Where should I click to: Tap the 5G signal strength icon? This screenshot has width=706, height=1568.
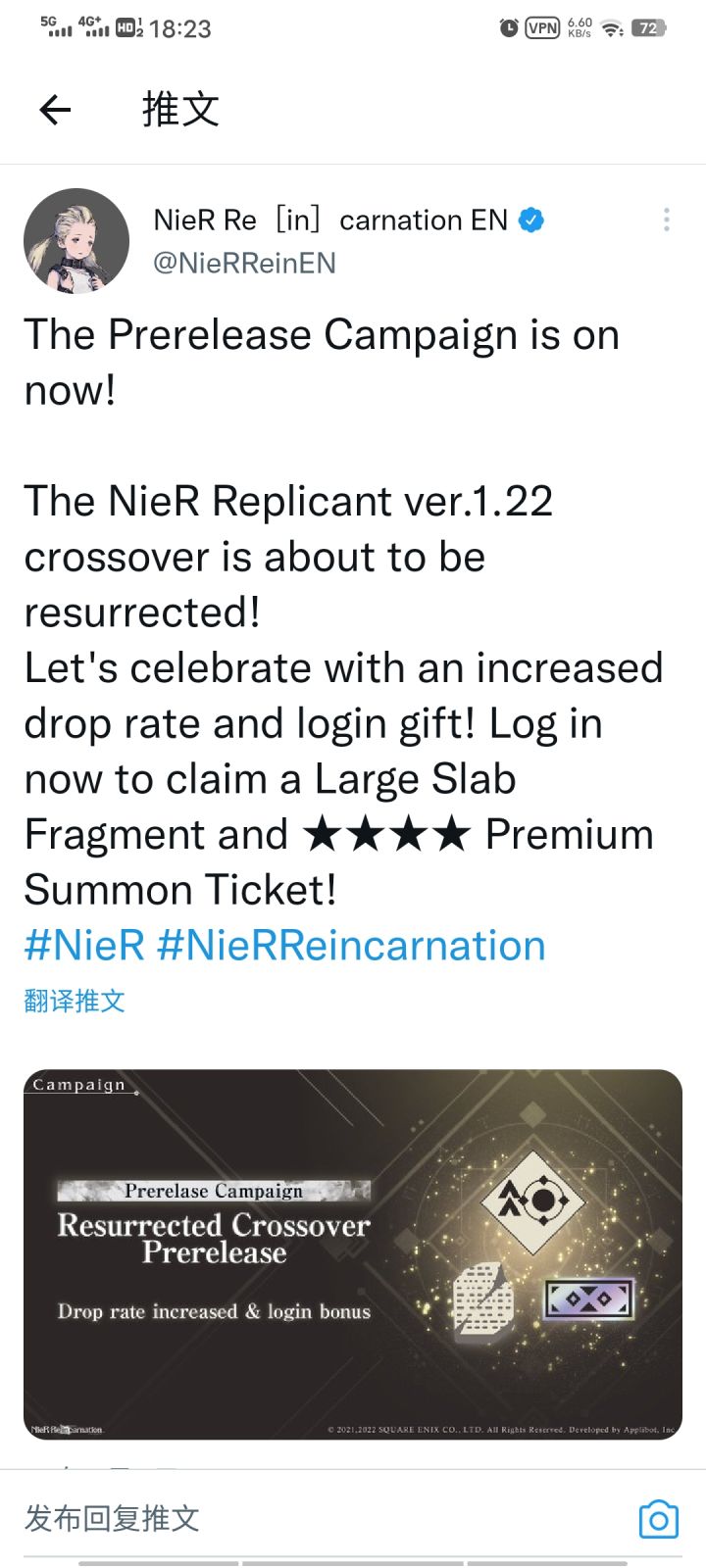[57, 26]
